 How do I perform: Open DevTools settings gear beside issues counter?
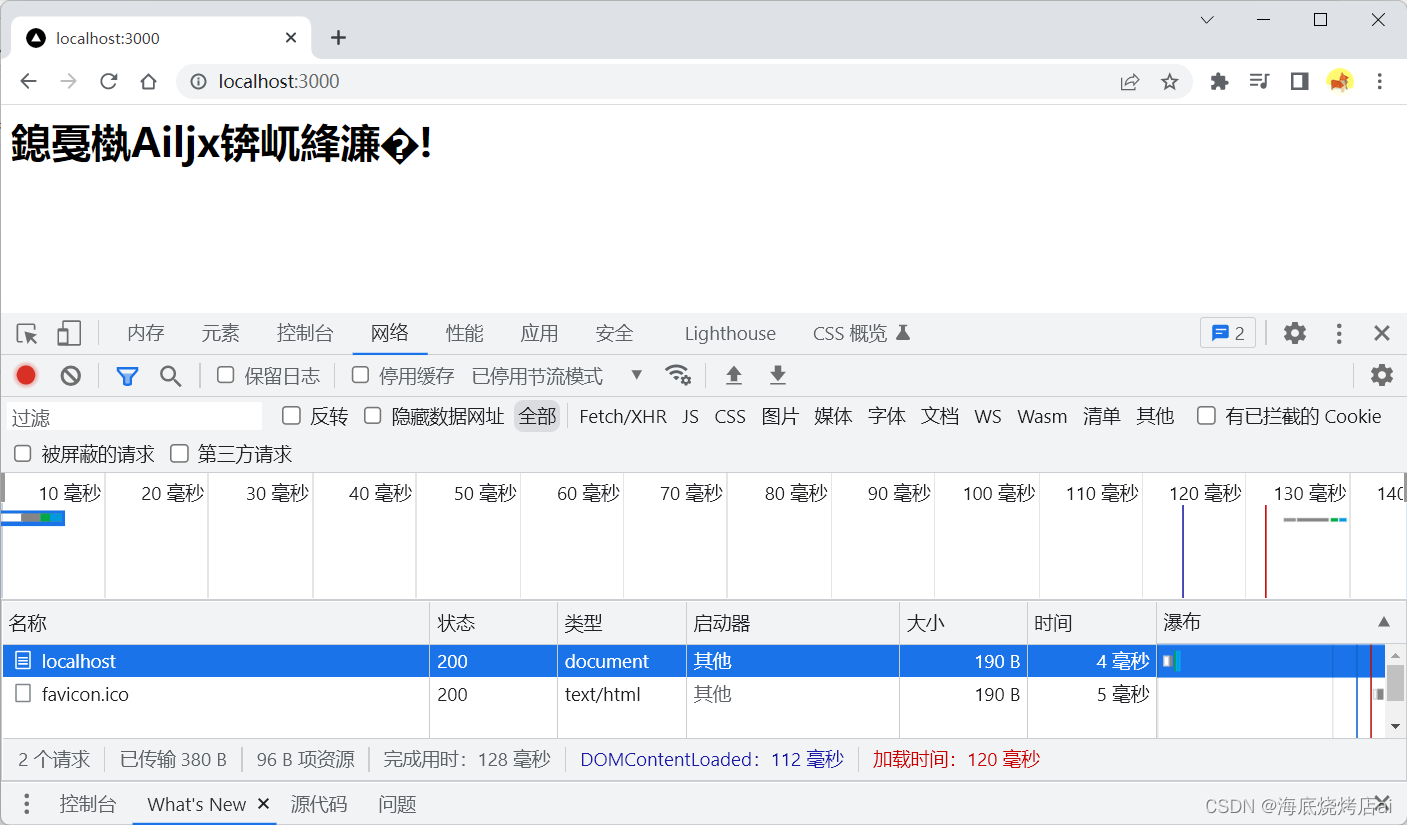tap(1295, 334)
